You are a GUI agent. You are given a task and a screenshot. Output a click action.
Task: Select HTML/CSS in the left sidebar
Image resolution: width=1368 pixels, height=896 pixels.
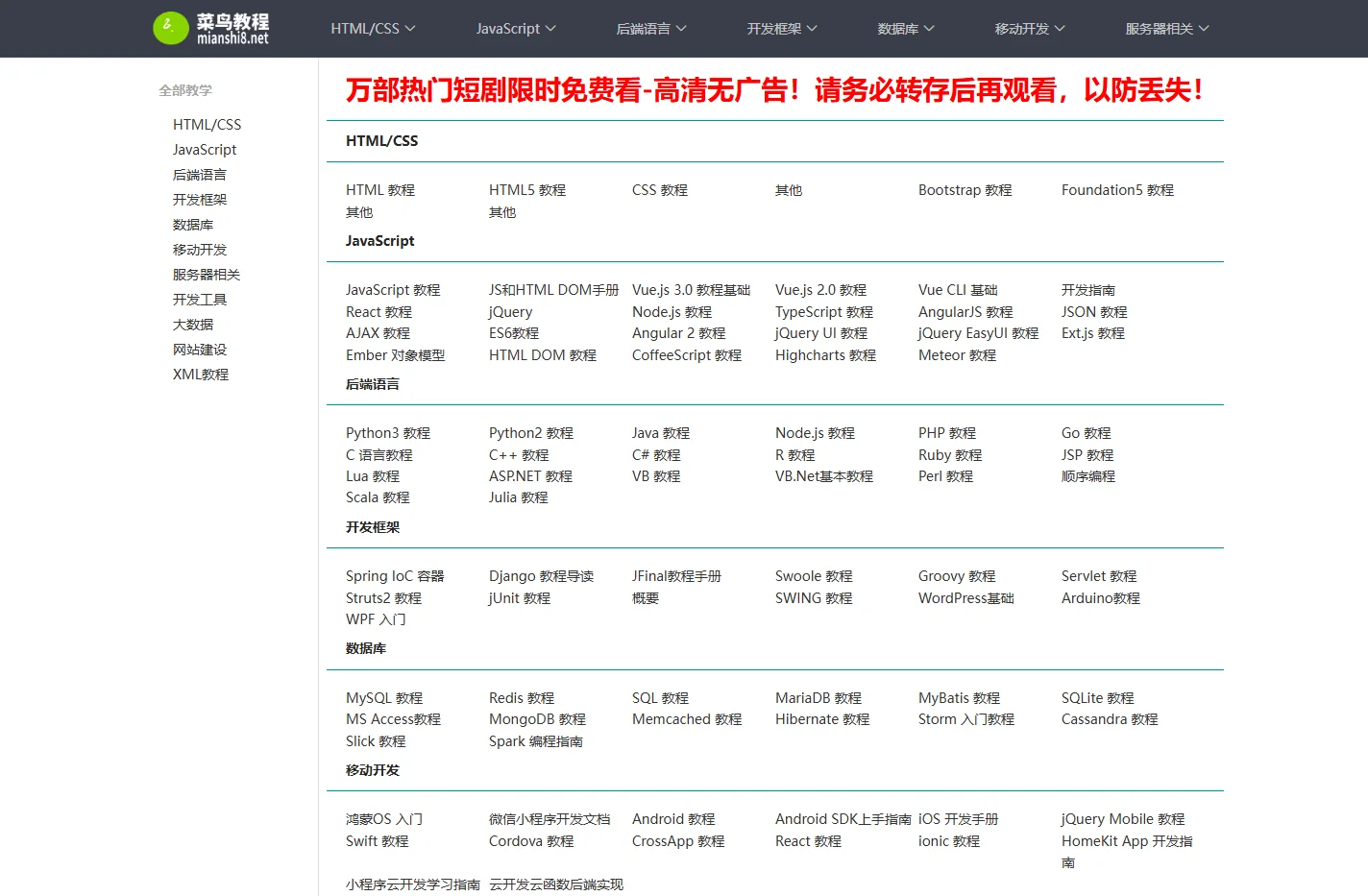pos(207,125)
